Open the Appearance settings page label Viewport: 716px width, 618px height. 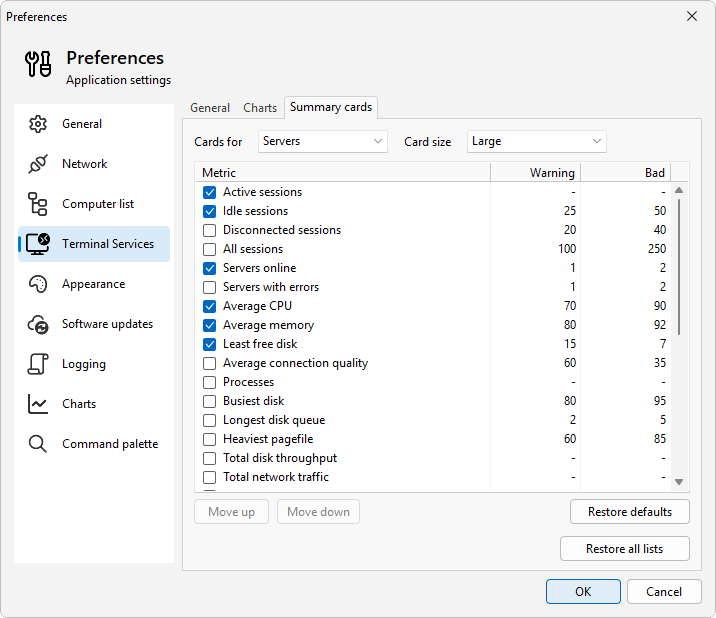pyautogui.click(x=94, y=284)
